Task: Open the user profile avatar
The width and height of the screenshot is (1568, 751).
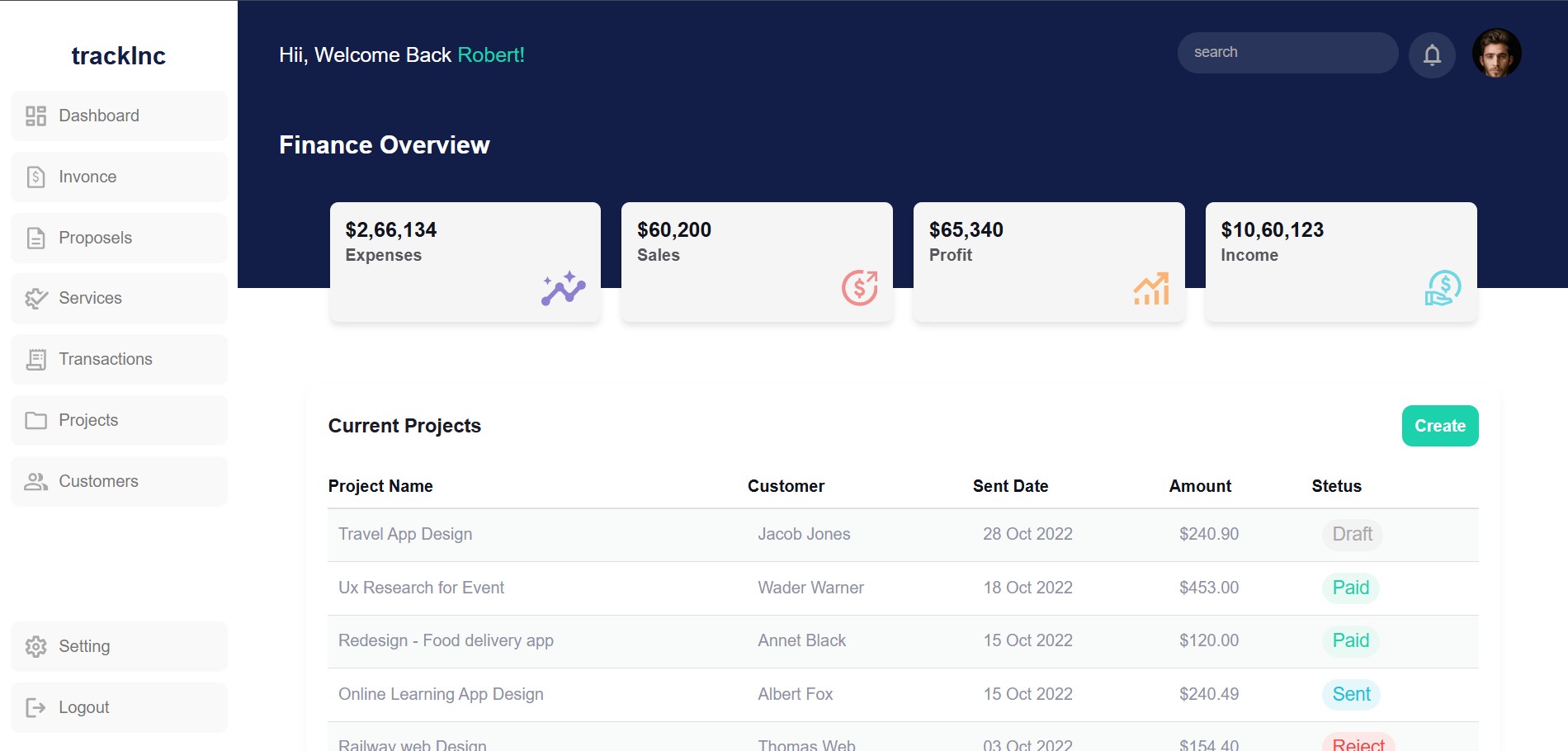Action: (1496, 54)
